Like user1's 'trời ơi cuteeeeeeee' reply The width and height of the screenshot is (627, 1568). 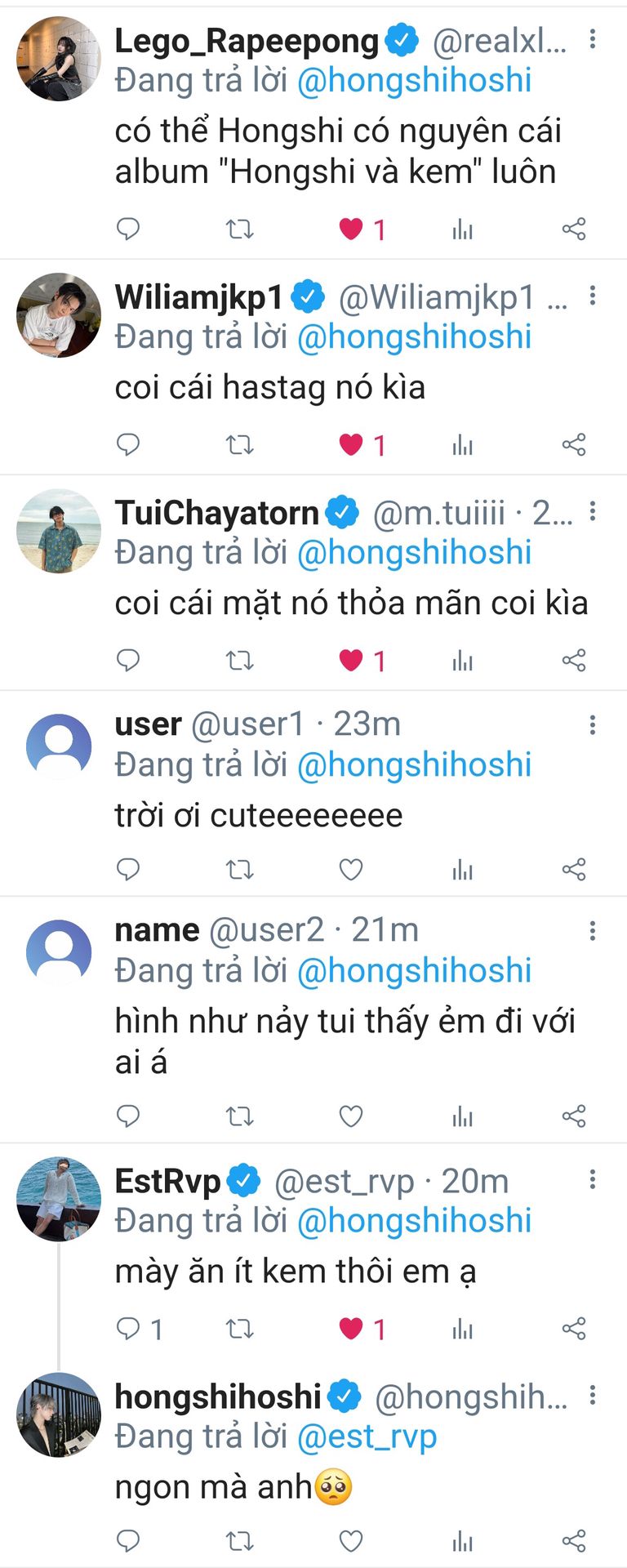351,870
